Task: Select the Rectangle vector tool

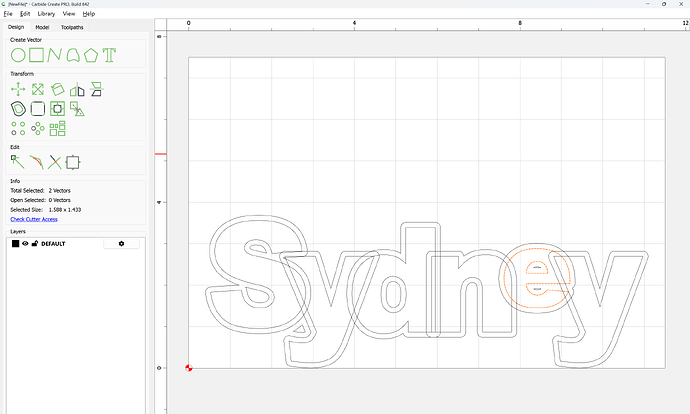Action: click(36, 54)
